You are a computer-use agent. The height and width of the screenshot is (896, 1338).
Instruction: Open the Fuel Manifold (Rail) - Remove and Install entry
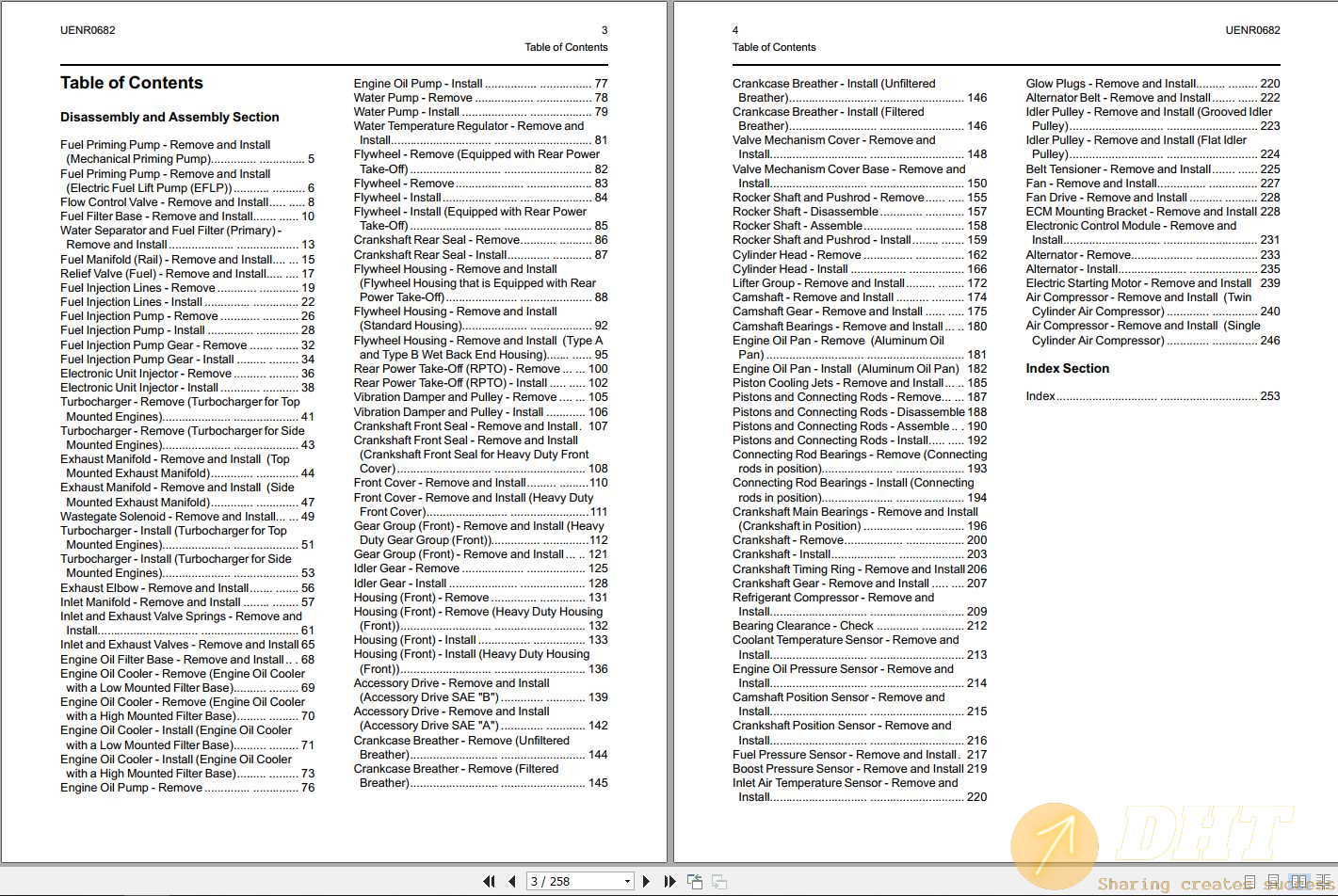(x=187, y=259)
